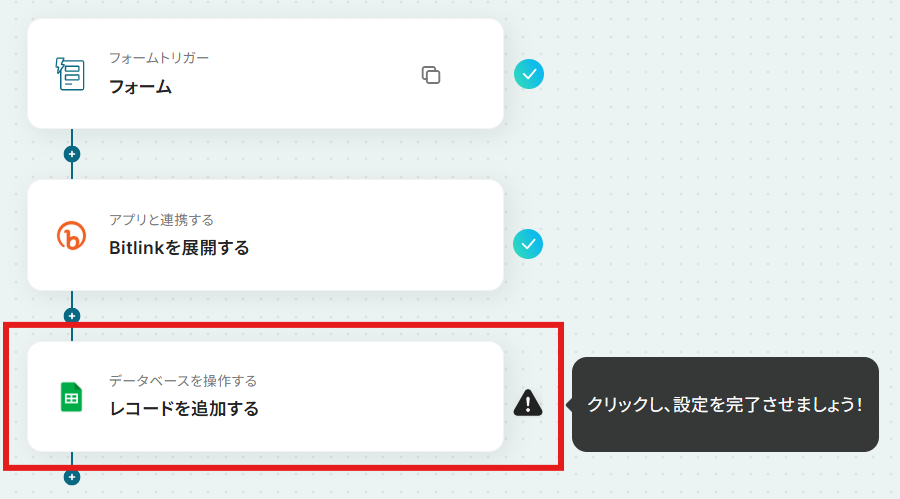The width and height of the screenshot is (900, 499).
Task: Select the Bitlinkを展開する title text
Action: point(179,248)
